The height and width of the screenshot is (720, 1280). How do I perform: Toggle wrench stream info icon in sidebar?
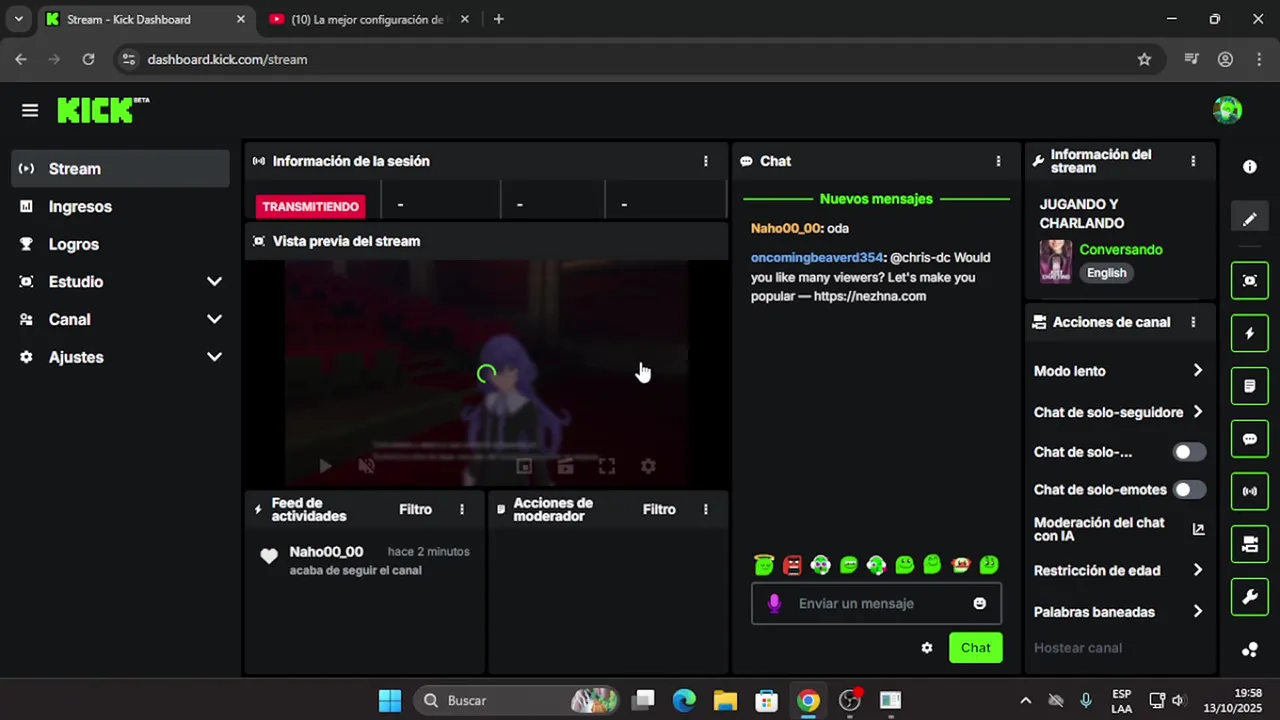(1250, 597)
